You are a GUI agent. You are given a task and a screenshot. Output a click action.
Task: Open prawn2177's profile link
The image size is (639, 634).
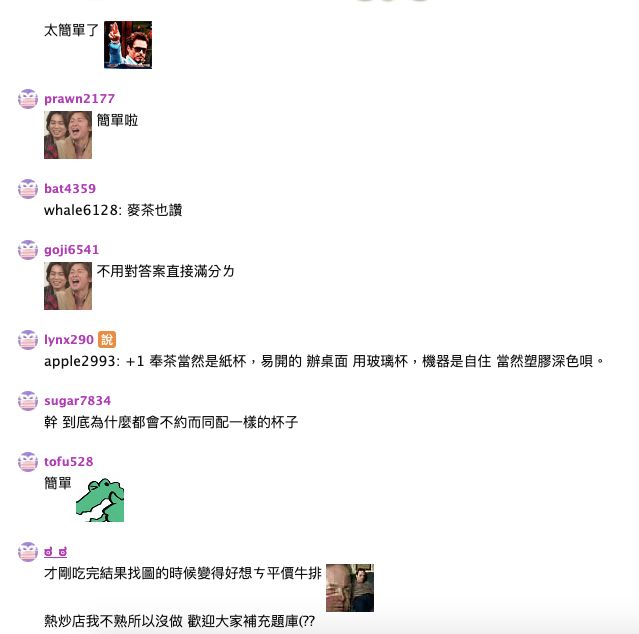point(79,99)
